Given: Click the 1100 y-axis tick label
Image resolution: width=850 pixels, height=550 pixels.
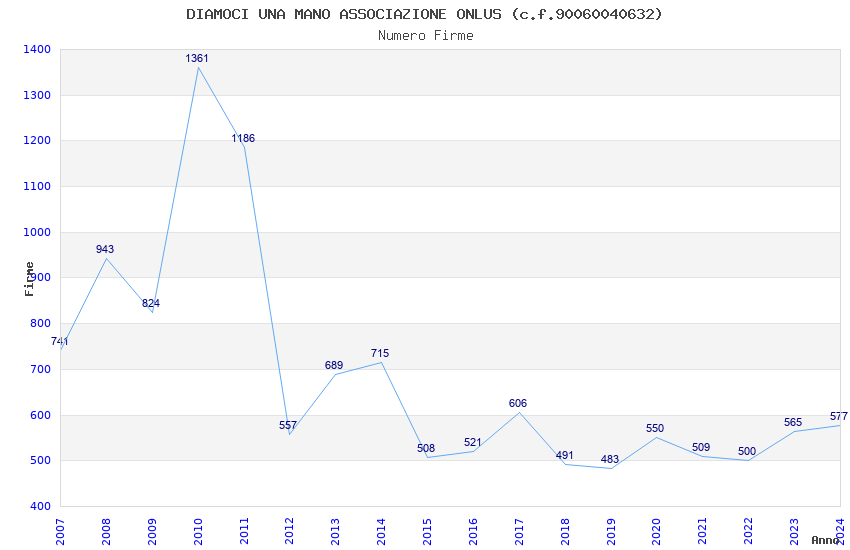Looking at the screenshot, I should pyautogui.click(x=37, y=186).
